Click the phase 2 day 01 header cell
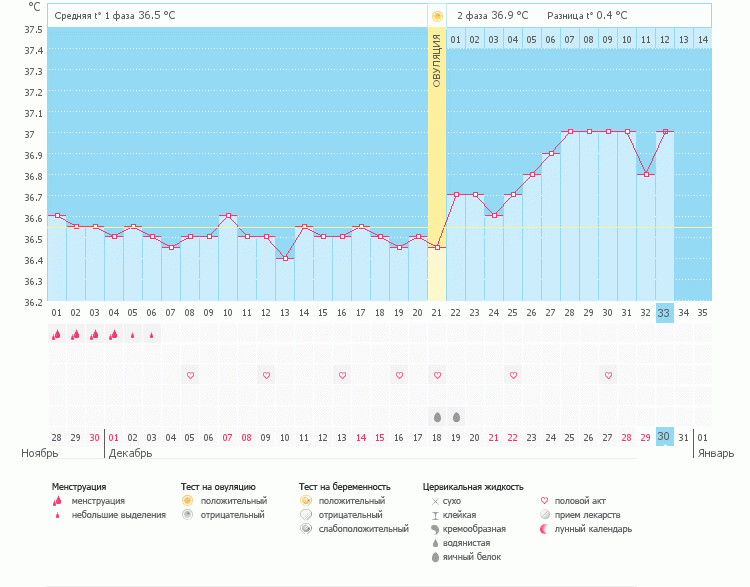The image size is (750, 587). (x=456, y=39)
